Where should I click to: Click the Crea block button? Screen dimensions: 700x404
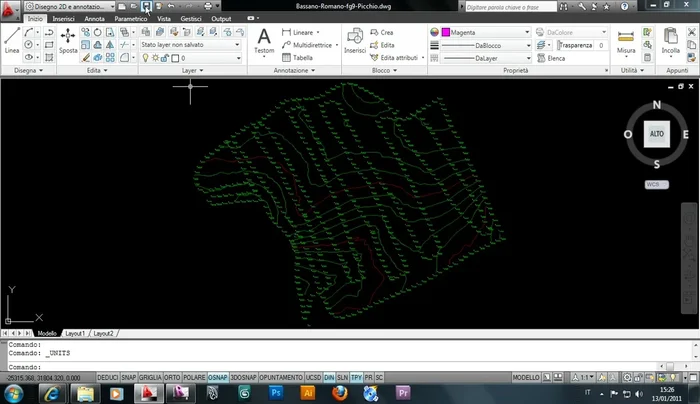click(x=382, y=32)
